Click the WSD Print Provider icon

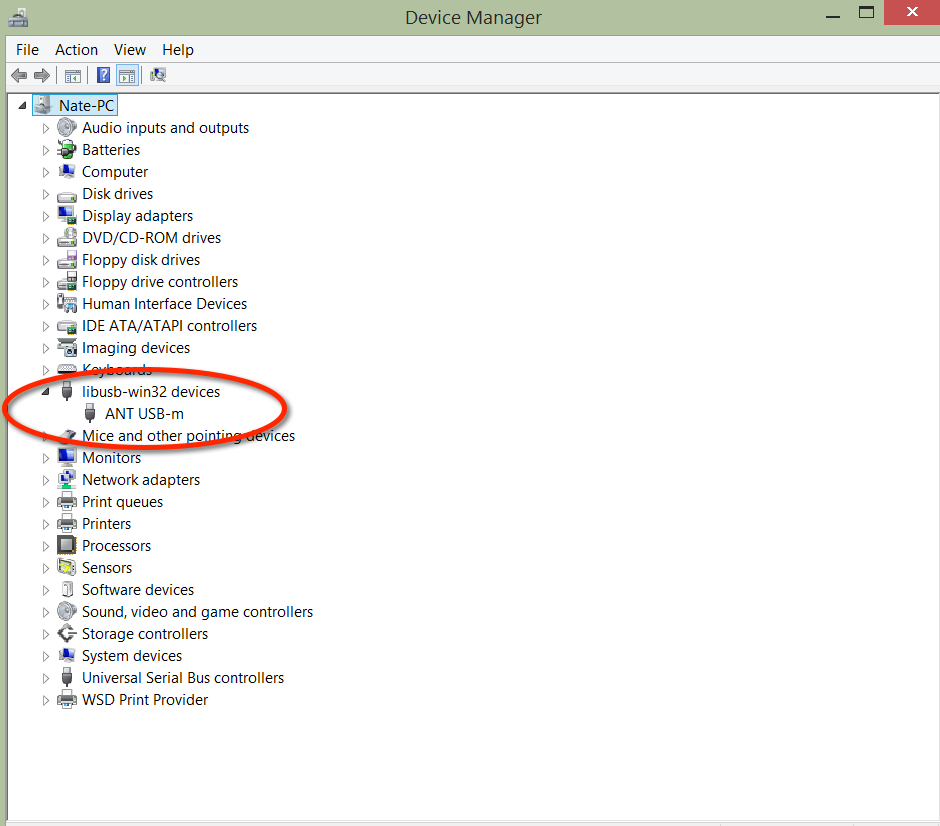point(67,700)
